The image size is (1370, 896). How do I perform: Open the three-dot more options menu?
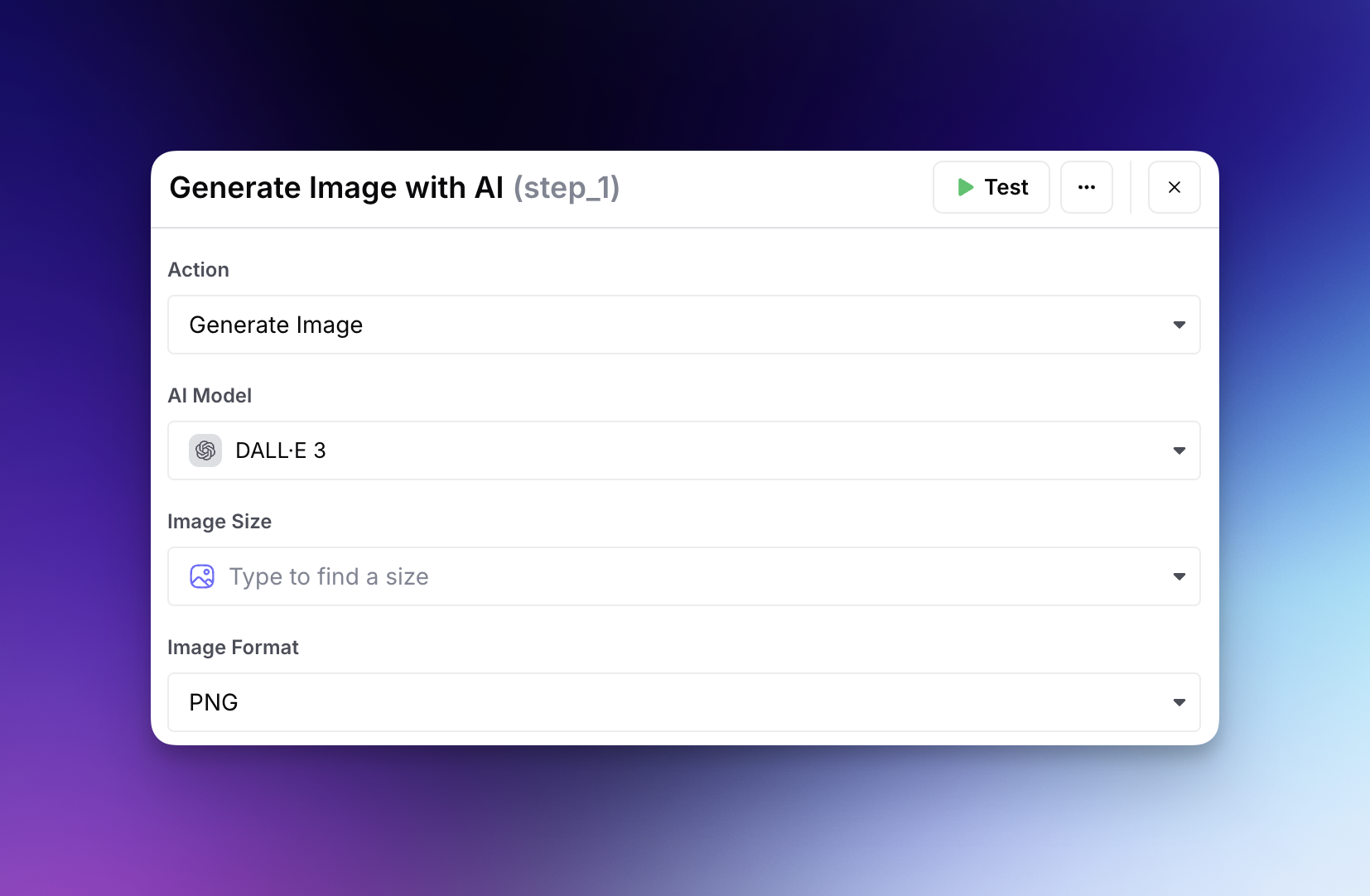[x=1086, y=187]
